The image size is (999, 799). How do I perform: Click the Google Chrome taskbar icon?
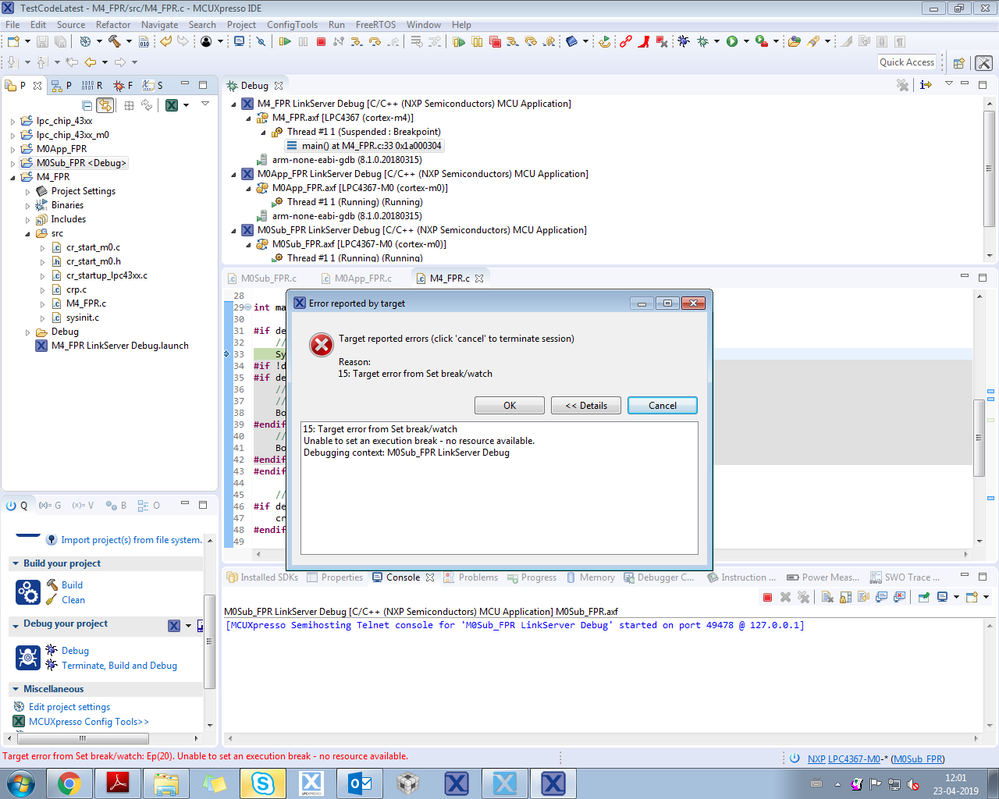tap(69, 783)
